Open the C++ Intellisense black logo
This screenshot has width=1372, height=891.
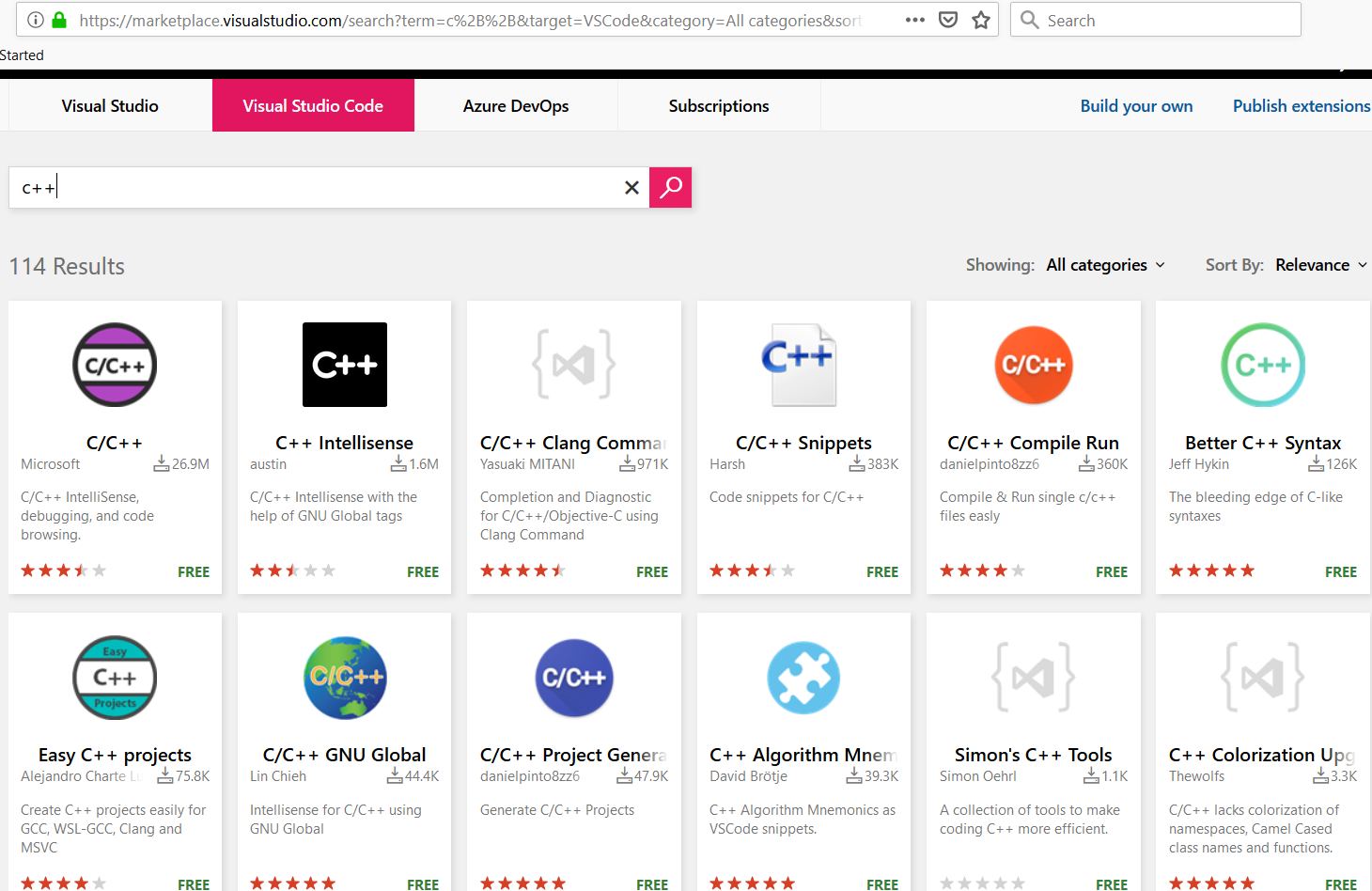click(344, 365)
